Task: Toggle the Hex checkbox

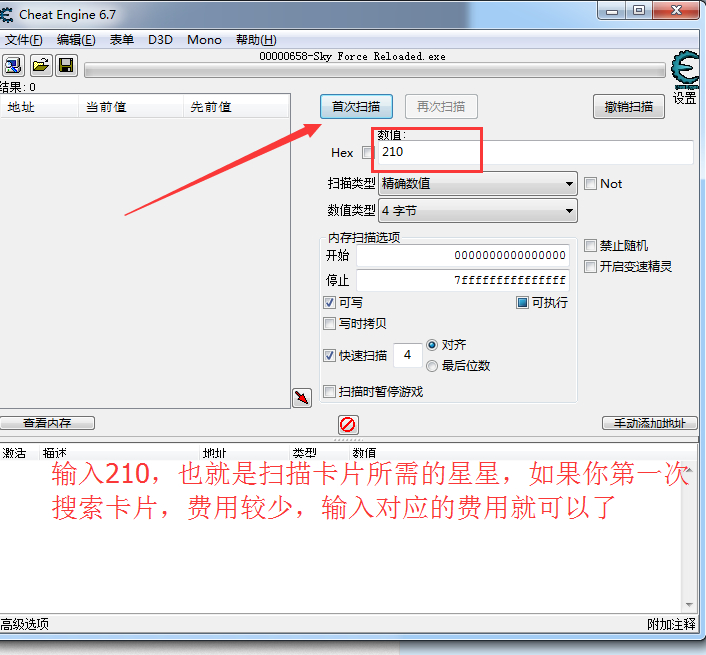Action: click(368, 153)
